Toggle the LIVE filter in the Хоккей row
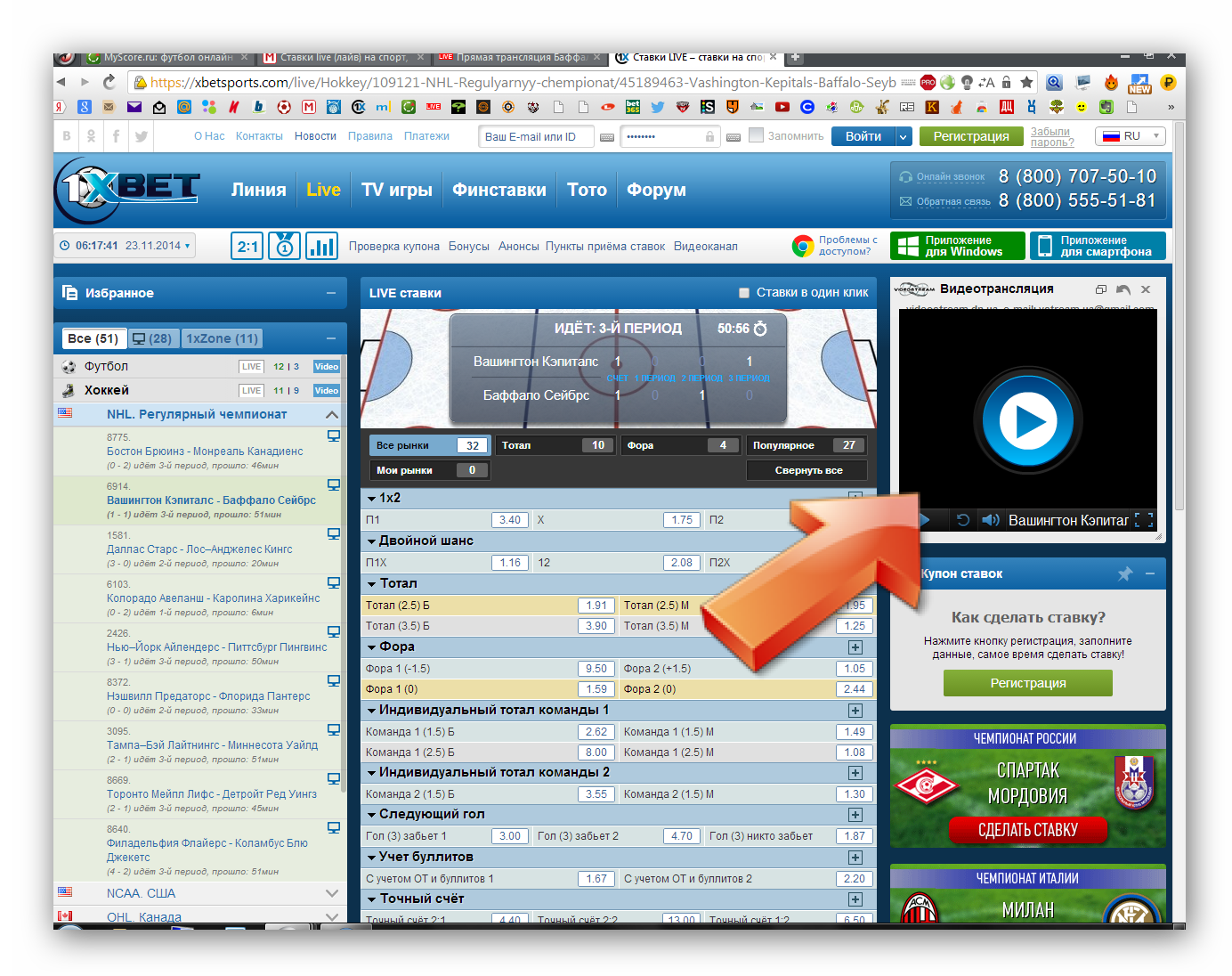This screenshot has width=1232, height=976. tap(252, 391)
